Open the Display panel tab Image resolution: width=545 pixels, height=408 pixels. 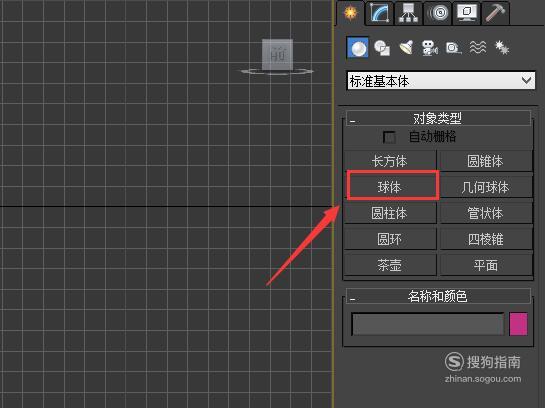pos(467,13)
